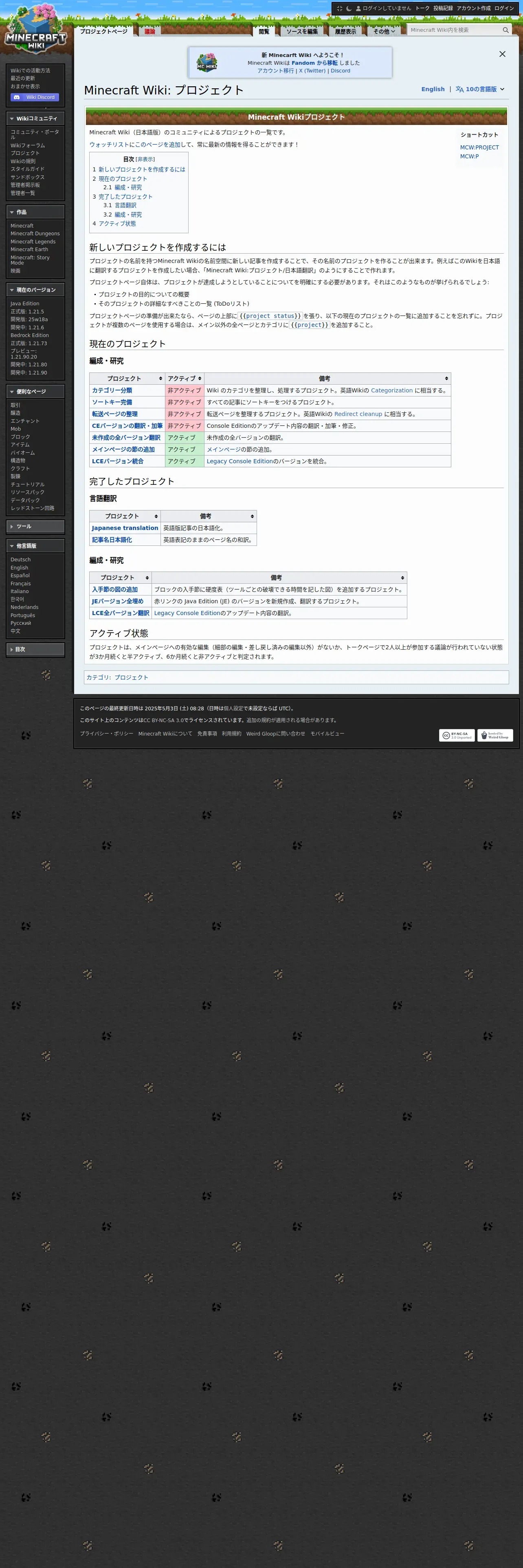This screenshot has height=1568, width=523.
Task: Click the X (Twitter) link in banner
Action: point(312,70)
